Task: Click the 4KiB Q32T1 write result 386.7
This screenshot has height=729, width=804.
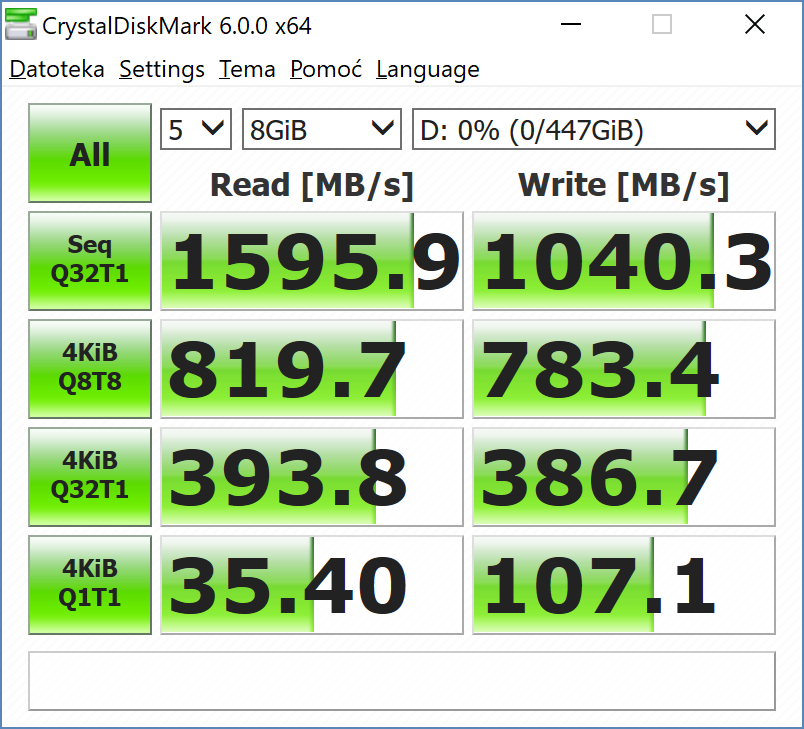Action: (x=624, y=477)
